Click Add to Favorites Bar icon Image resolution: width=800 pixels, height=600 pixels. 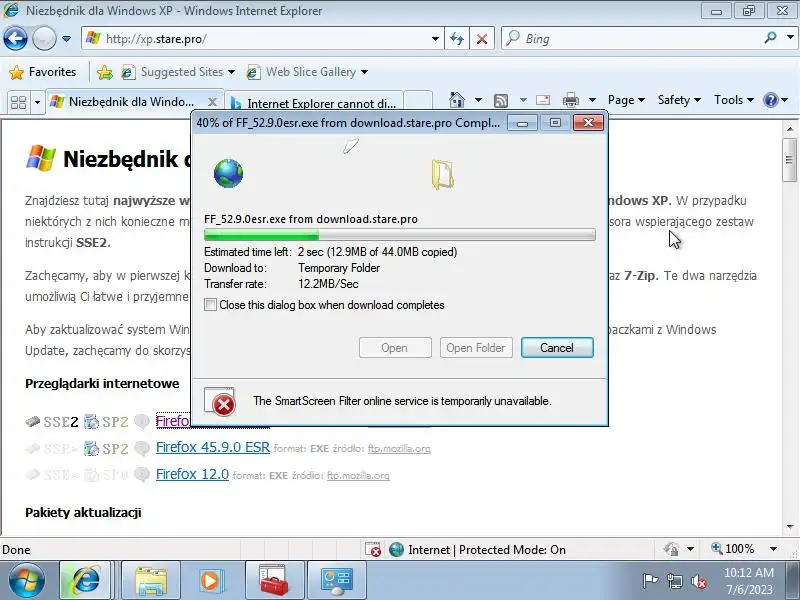click(105, 72)
